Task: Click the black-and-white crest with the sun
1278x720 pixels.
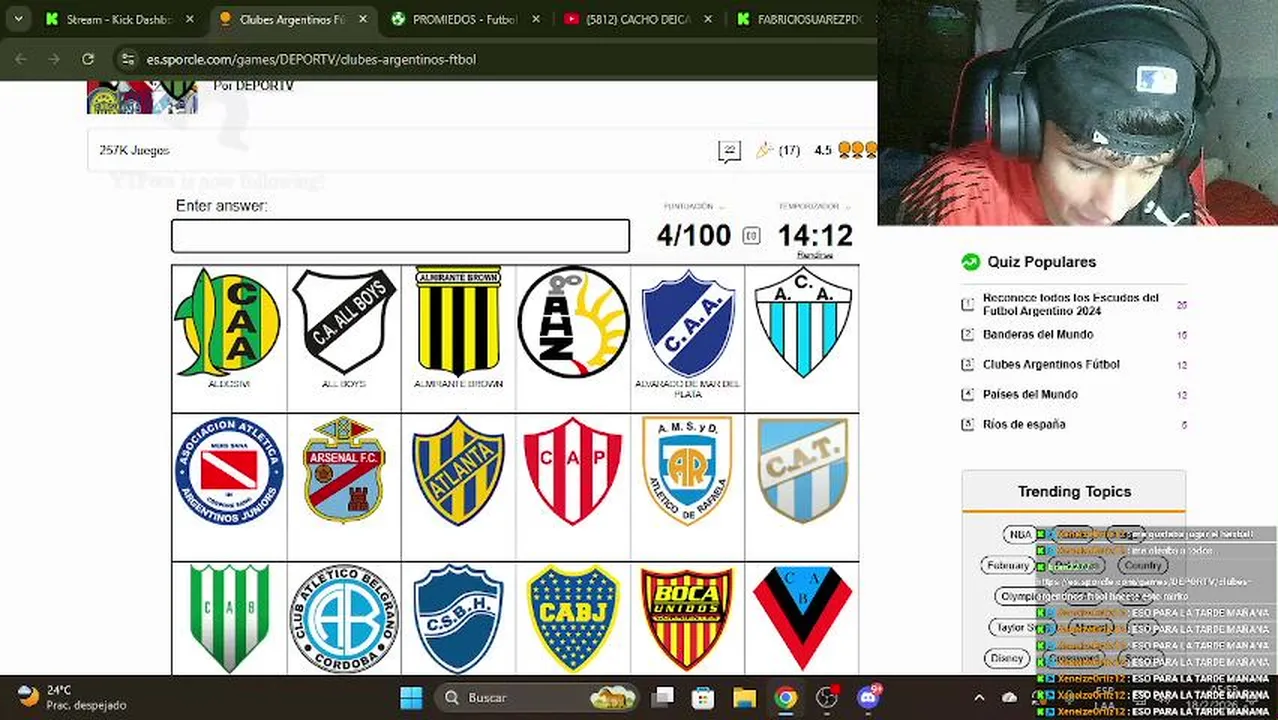Action: 573,322
